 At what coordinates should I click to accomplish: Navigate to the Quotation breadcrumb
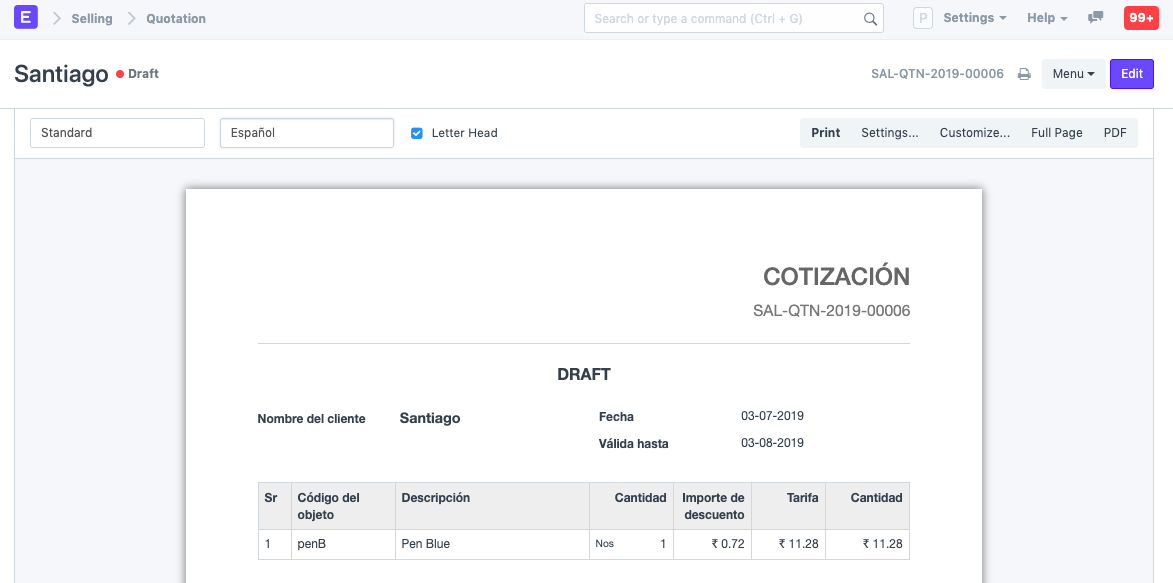(176, 18)
